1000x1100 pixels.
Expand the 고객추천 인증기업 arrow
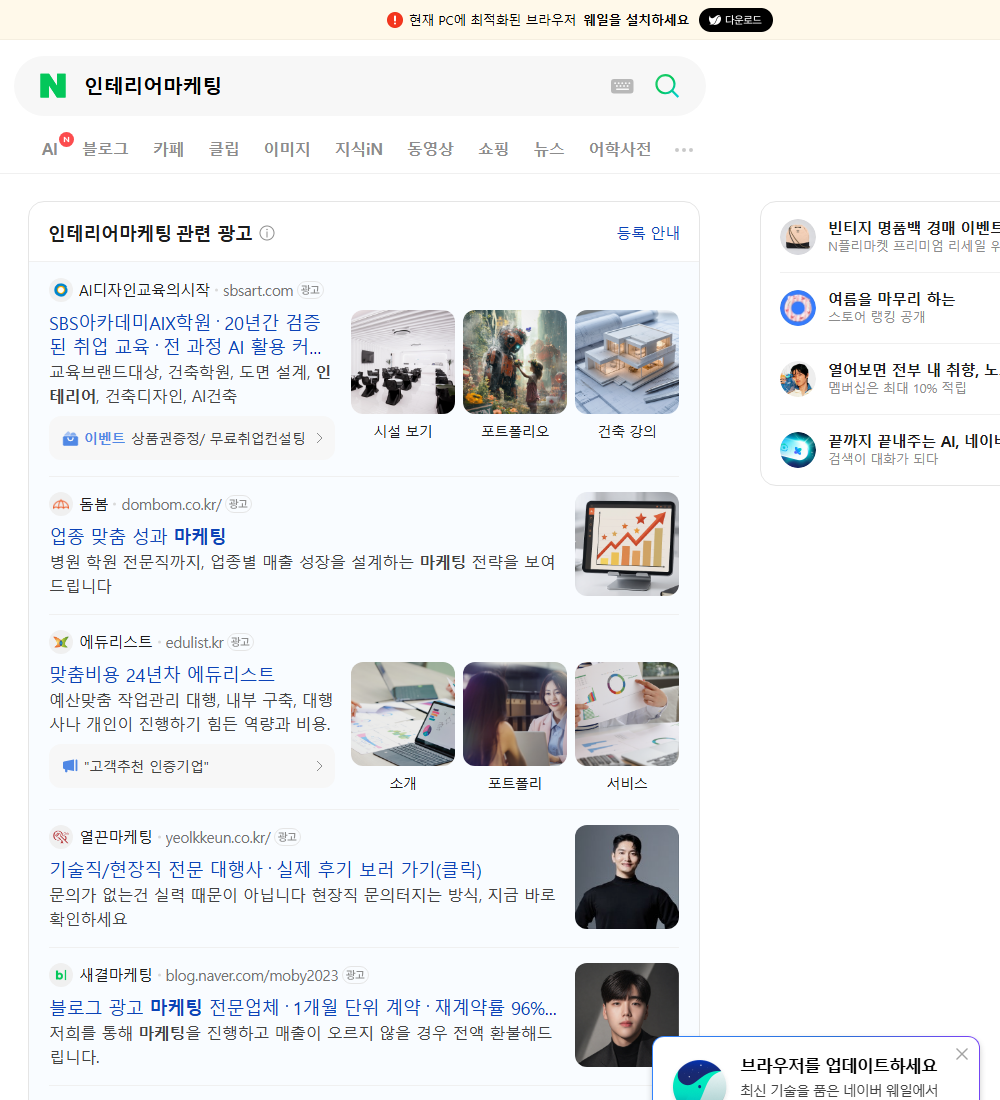pos(319,766)
